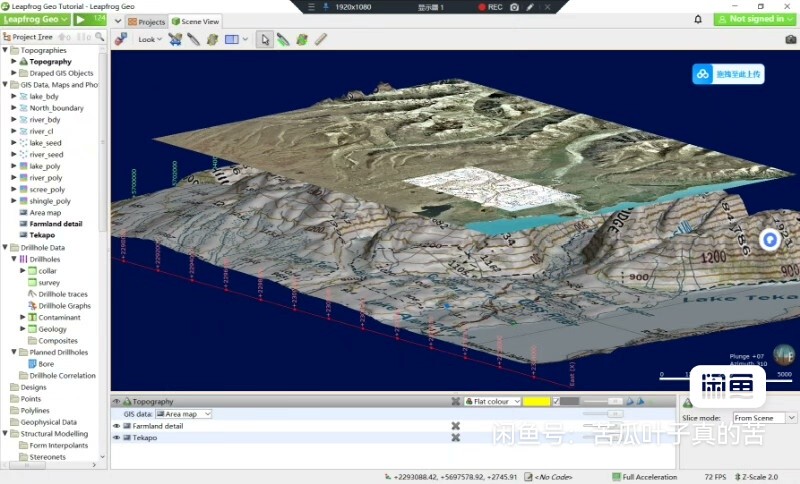
Task: Collapse the Planned Drillholes folder
Action: pos(14,352)
